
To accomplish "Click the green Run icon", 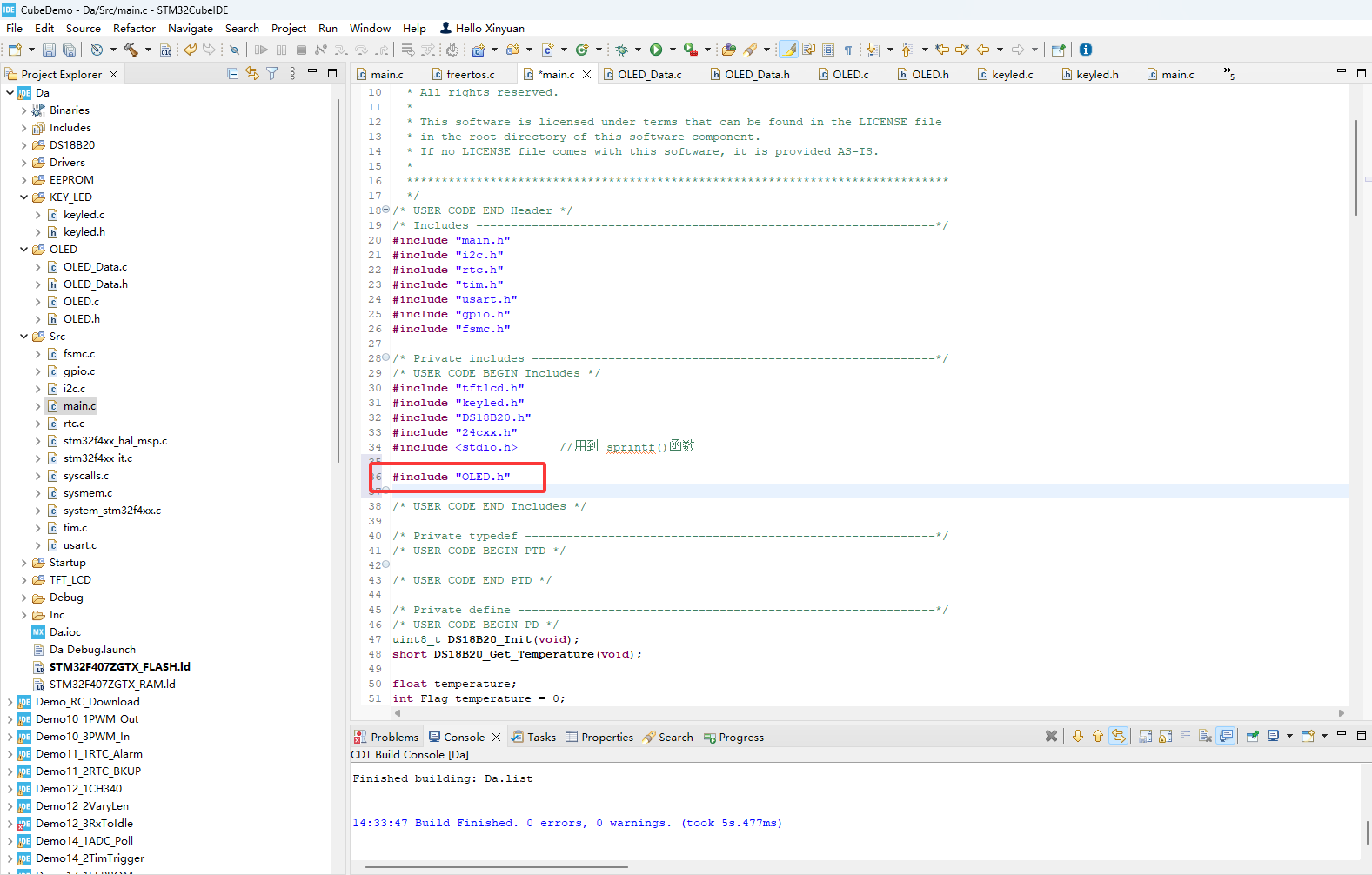I will (656, 50).
